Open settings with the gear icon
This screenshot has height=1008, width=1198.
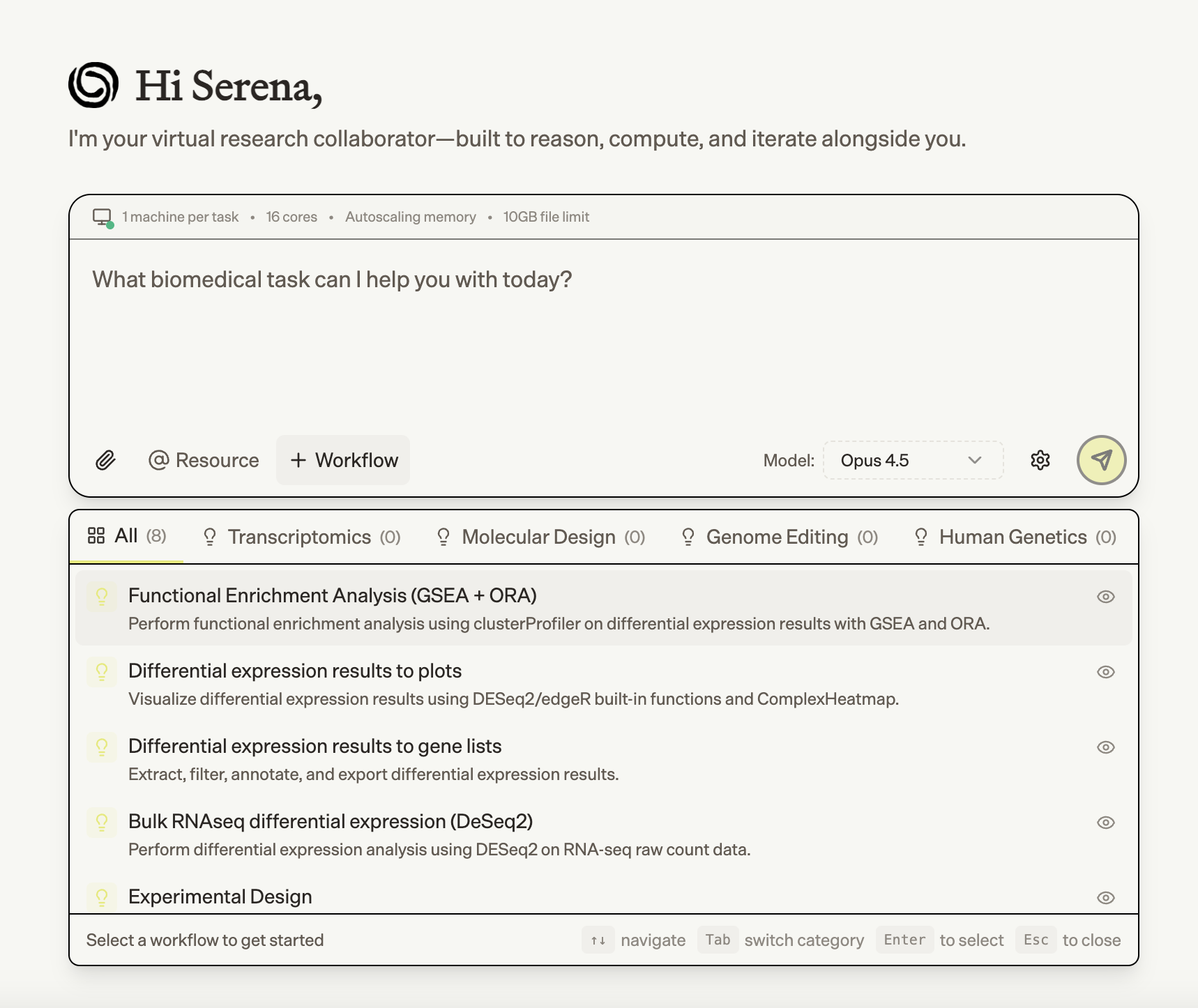point(1040,460)
